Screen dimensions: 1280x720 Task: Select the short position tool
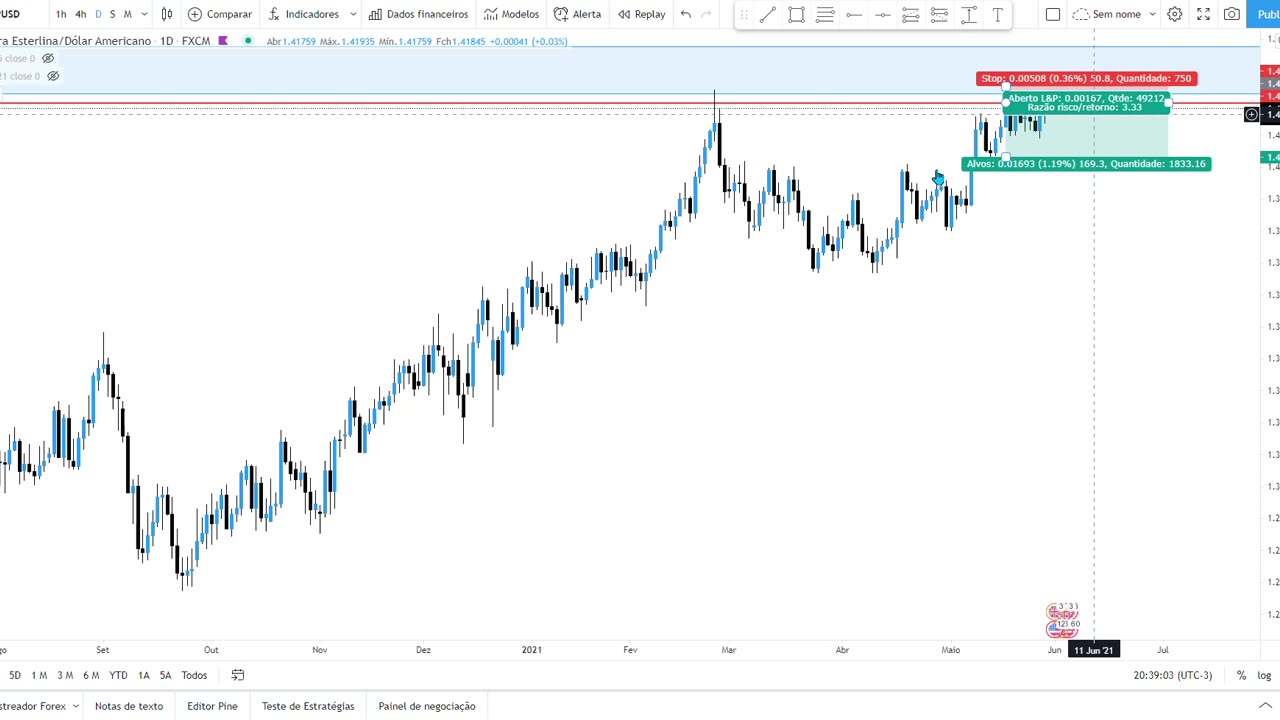(940, 14)
